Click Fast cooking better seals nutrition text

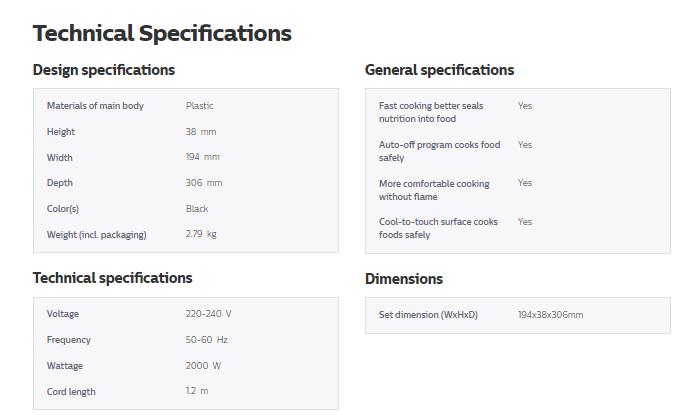[431, 112]
